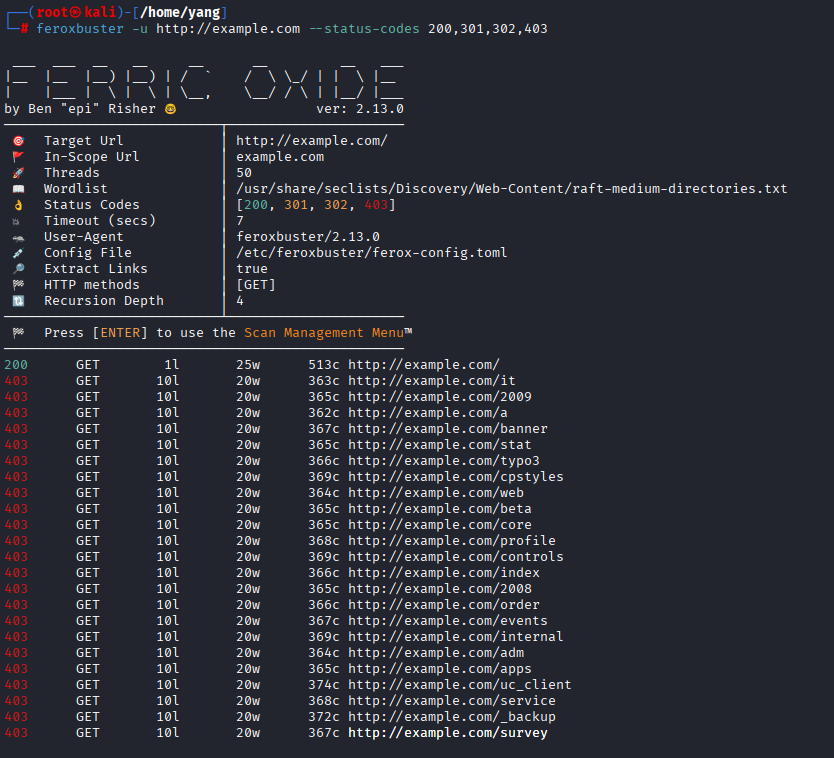The width and height of the screenshot is (834, 758).
Task: Click the feroxbuster command on the prompt line
Action: point(76,29)
